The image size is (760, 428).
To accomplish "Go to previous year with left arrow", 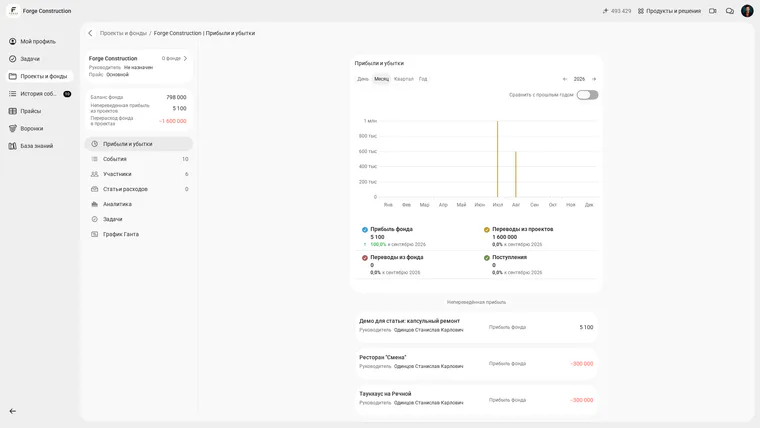I will click(x=565, y=79).
